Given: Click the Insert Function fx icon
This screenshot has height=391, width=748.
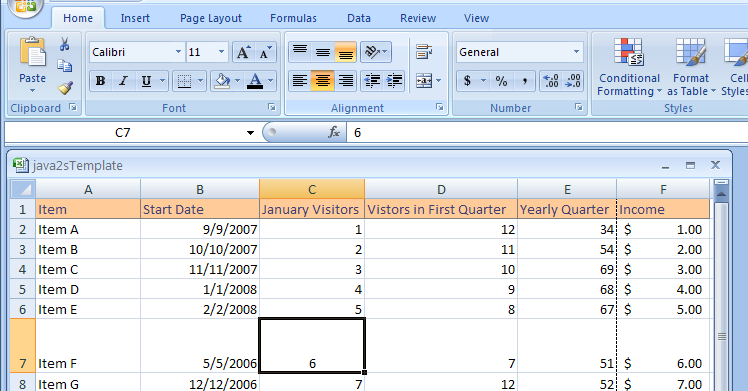Looking at the screenshot, I should pyautogui.click(x=334, y=132).
